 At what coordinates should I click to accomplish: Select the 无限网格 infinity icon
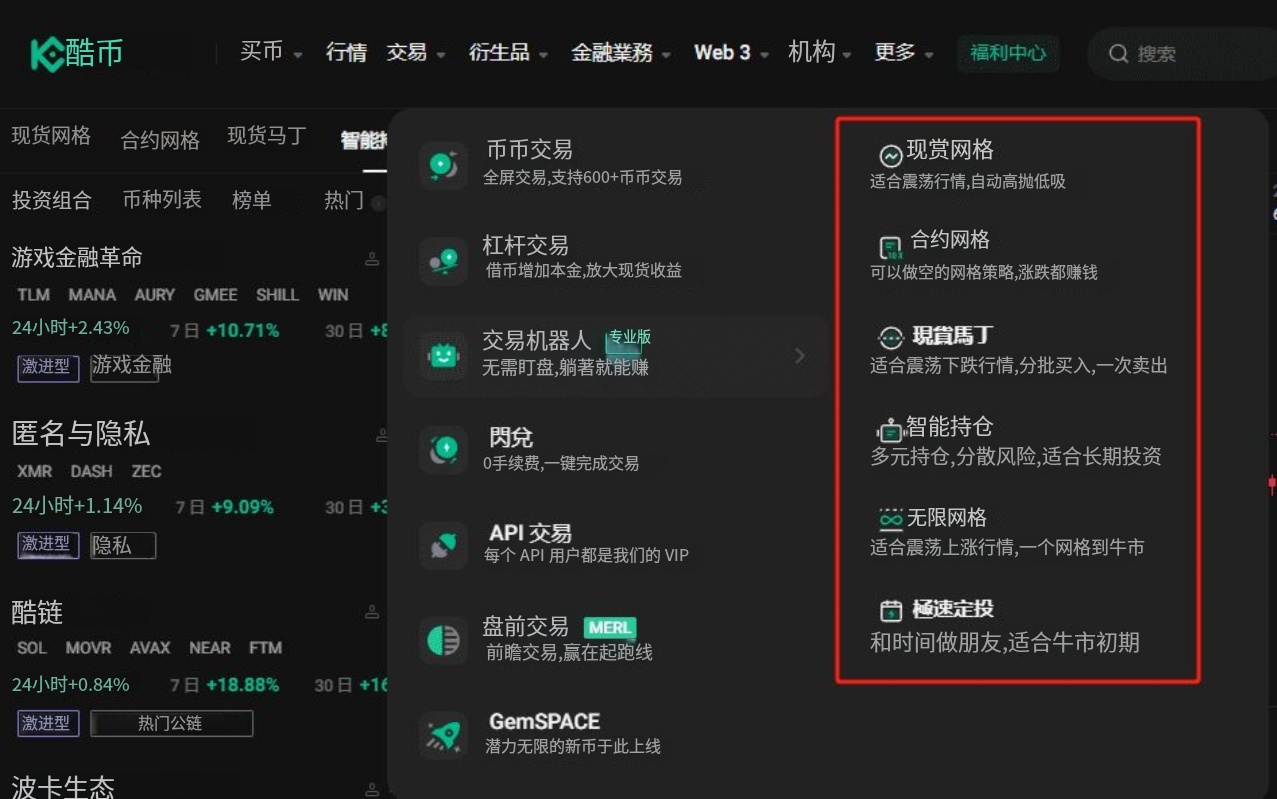pos(891,516)
